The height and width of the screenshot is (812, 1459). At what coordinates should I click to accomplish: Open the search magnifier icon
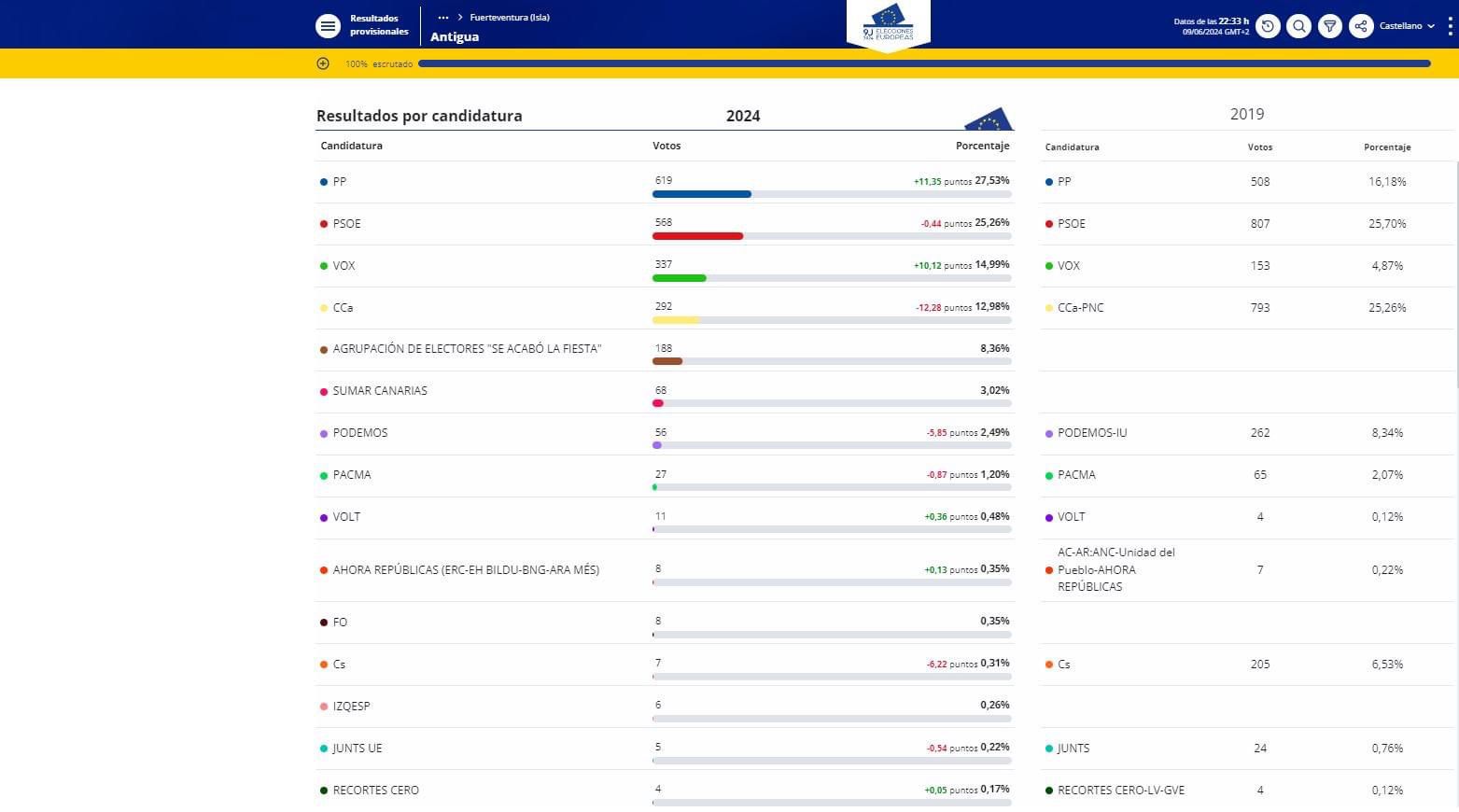(x=1298, y=26)
